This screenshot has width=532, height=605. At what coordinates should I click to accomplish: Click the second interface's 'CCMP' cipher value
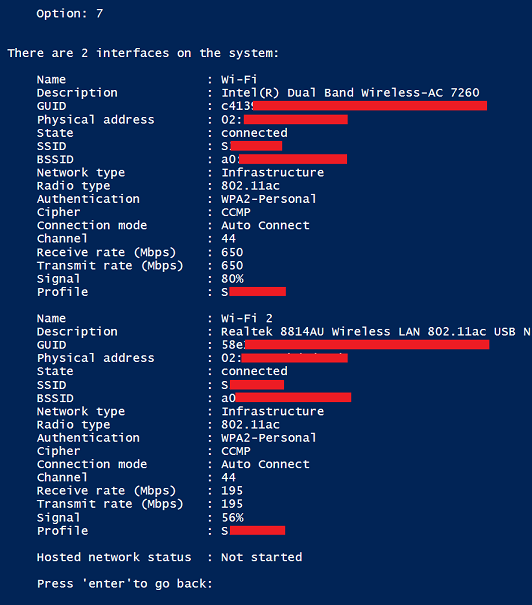pyautogui.click(x=236, y=451)
